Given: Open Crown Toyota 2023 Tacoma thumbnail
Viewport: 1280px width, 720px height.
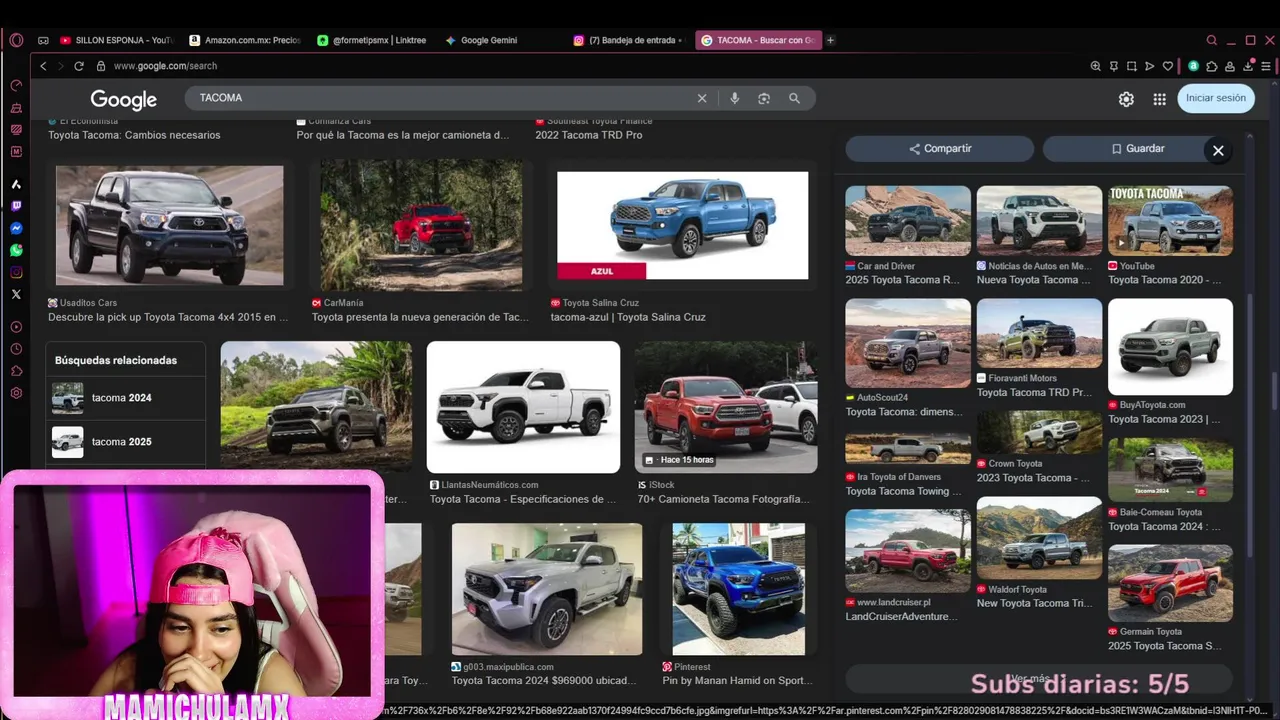Looking at the screenshot, I should click(x=1039, y=432).
